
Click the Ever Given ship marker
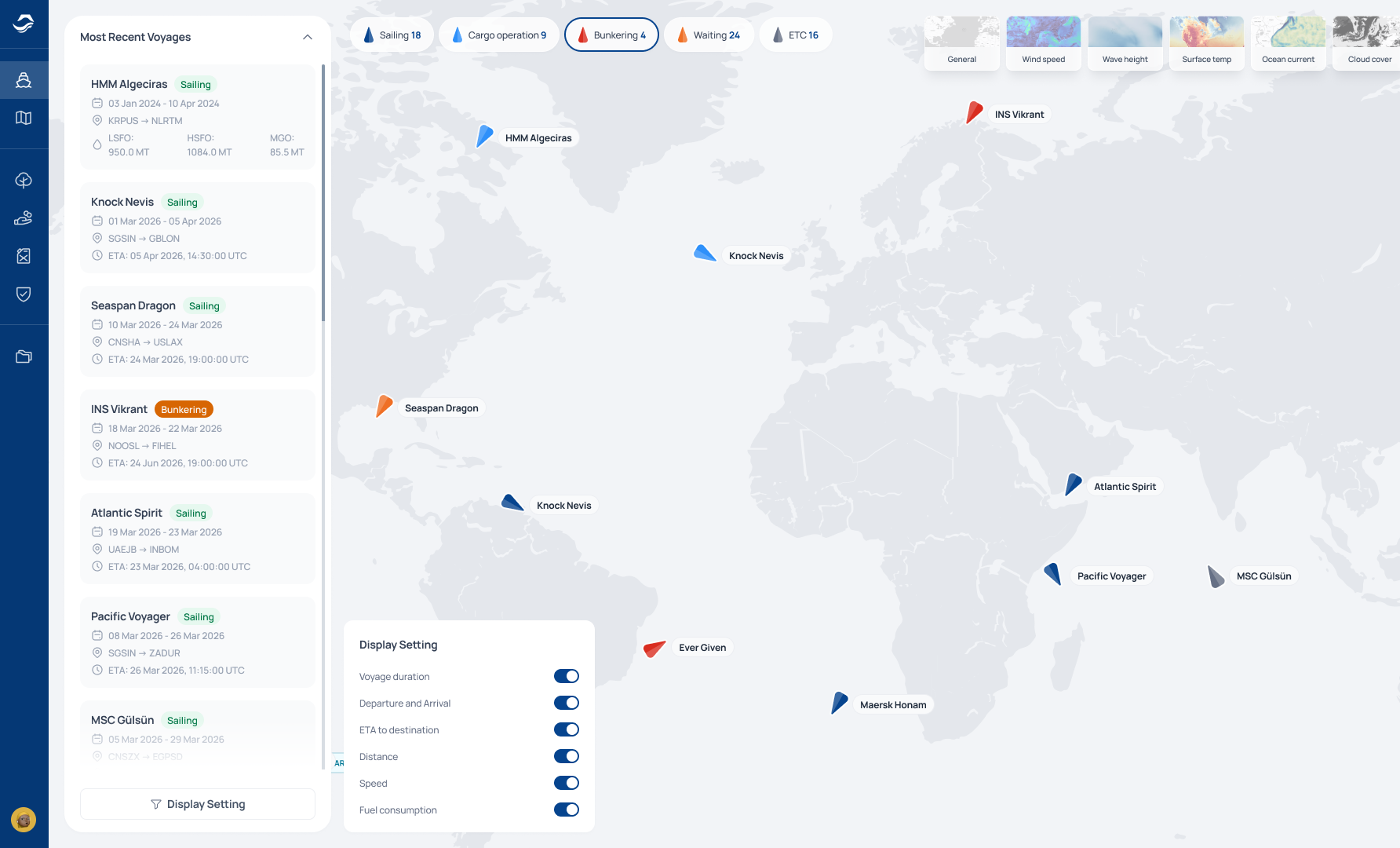point(654,649)
